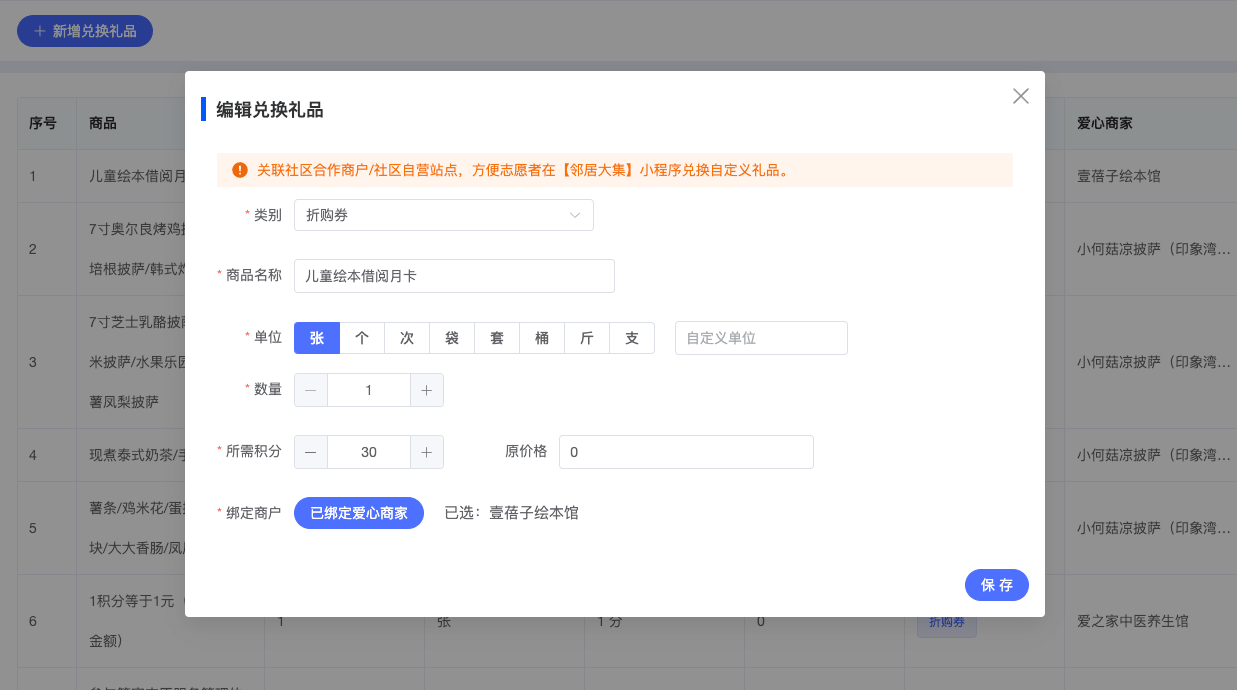The image size is (1237, 690).
Task: Click the 已绑定爱心商家 button
Action: [x=359, y=513]
